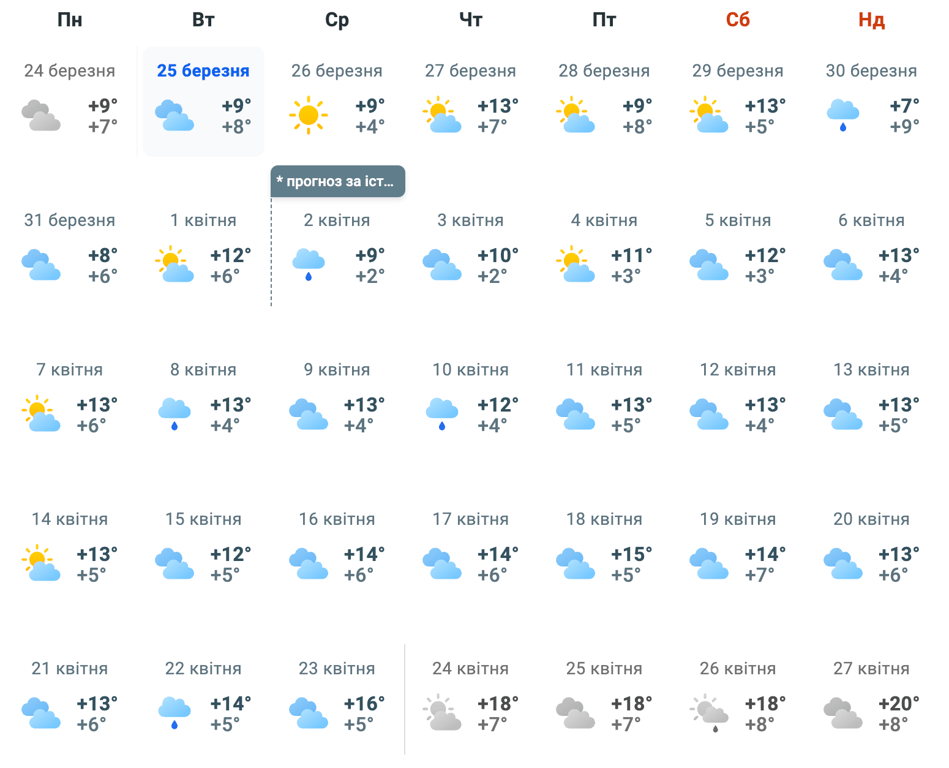The height and width of the screenshot is (768, 949).
Task: Click the partly sunny icon for 7 квітня
Action: [41, 414]
